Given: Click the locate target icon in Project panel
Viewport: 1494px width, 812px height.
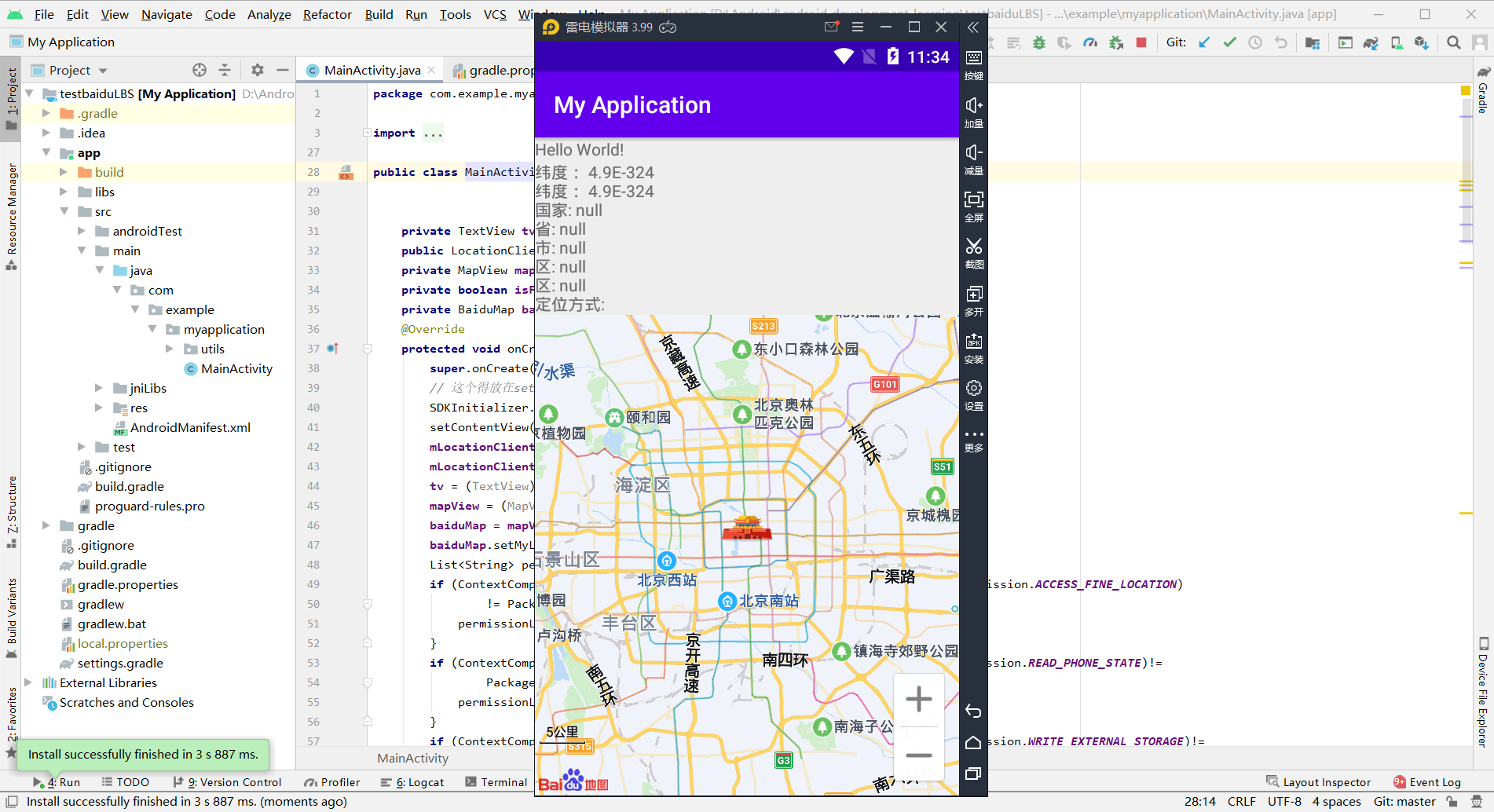Looking at the screenshot, I should [200, 70].
